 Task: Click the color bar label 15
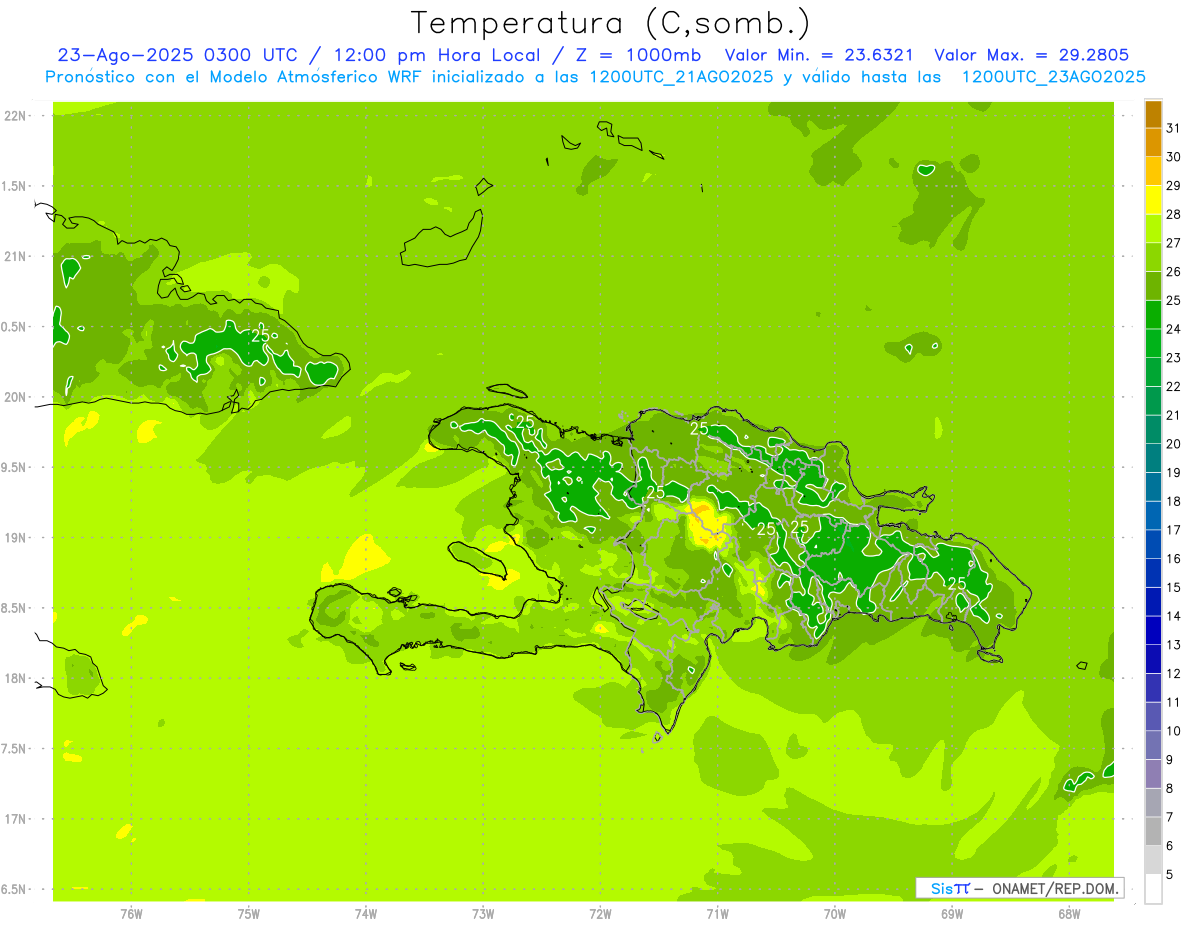click(x=1173, y=587)
